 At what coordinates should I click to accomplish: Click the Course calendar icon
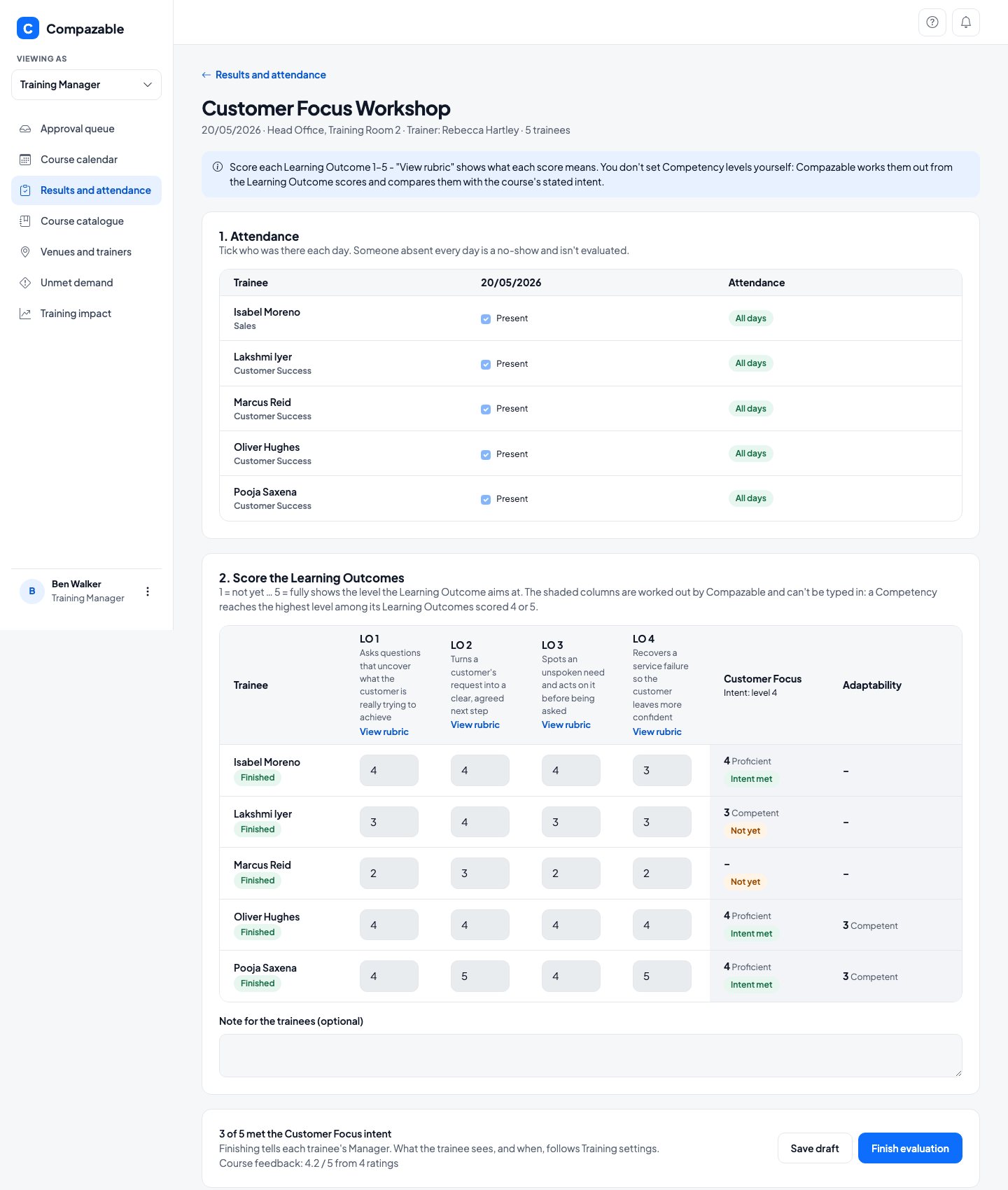[x=25, y=160]
